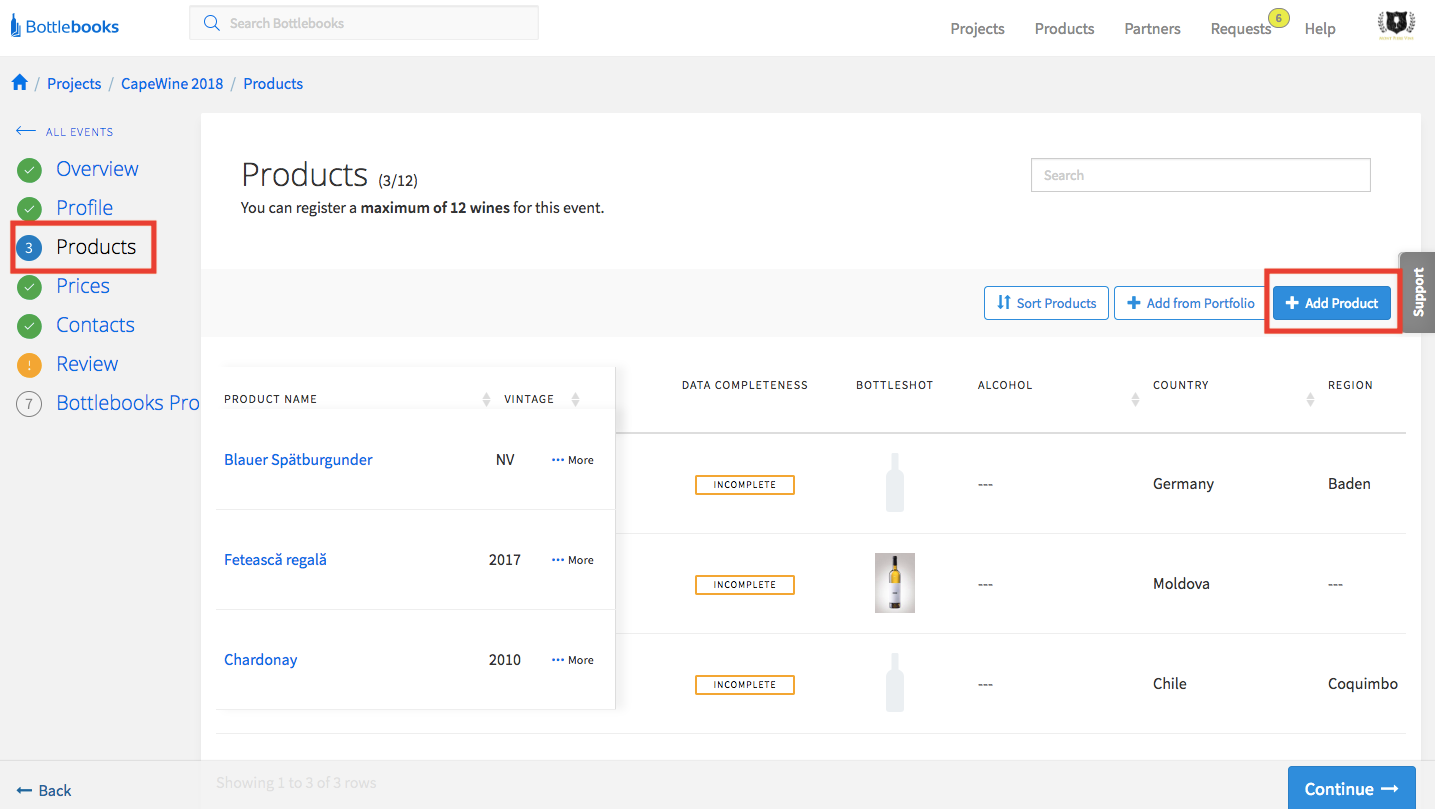Viewport: 1435px width, 809px height.
Task: Click the Chardonay placeholder bottle image
Action: (x=895, y=683)
